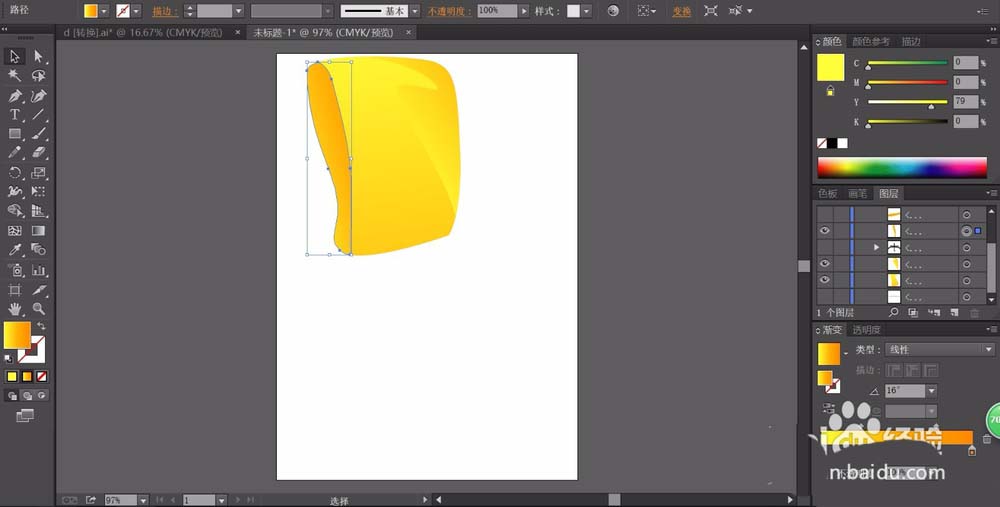Click the 不透明度 link in control bar
The height and width of the screenshot is (507, 1000).
pyautogui.click(x=450, y=11)
